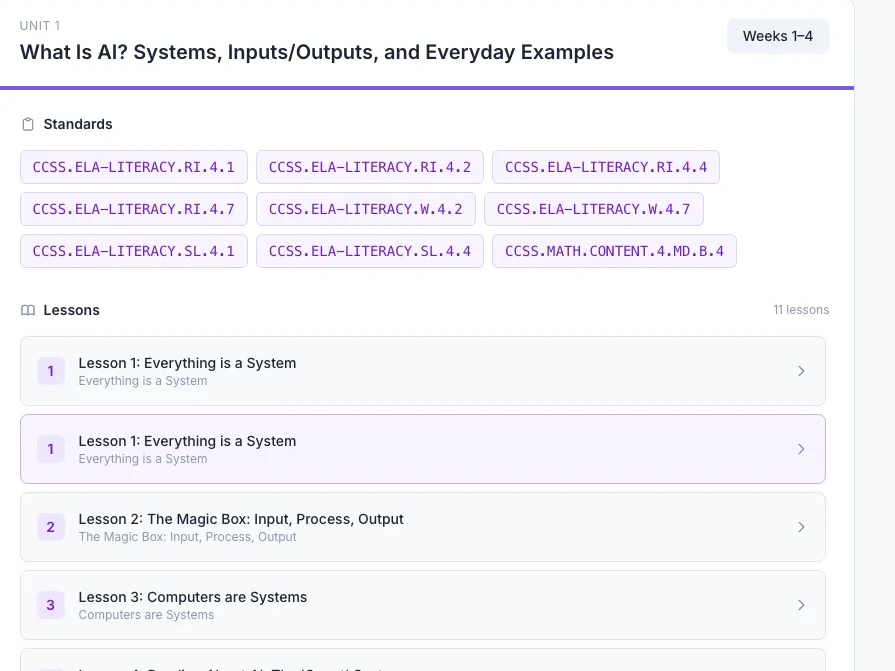Open Lesson 2: The Magic Box title
The image size is (895, 671).
coord(241,519)
